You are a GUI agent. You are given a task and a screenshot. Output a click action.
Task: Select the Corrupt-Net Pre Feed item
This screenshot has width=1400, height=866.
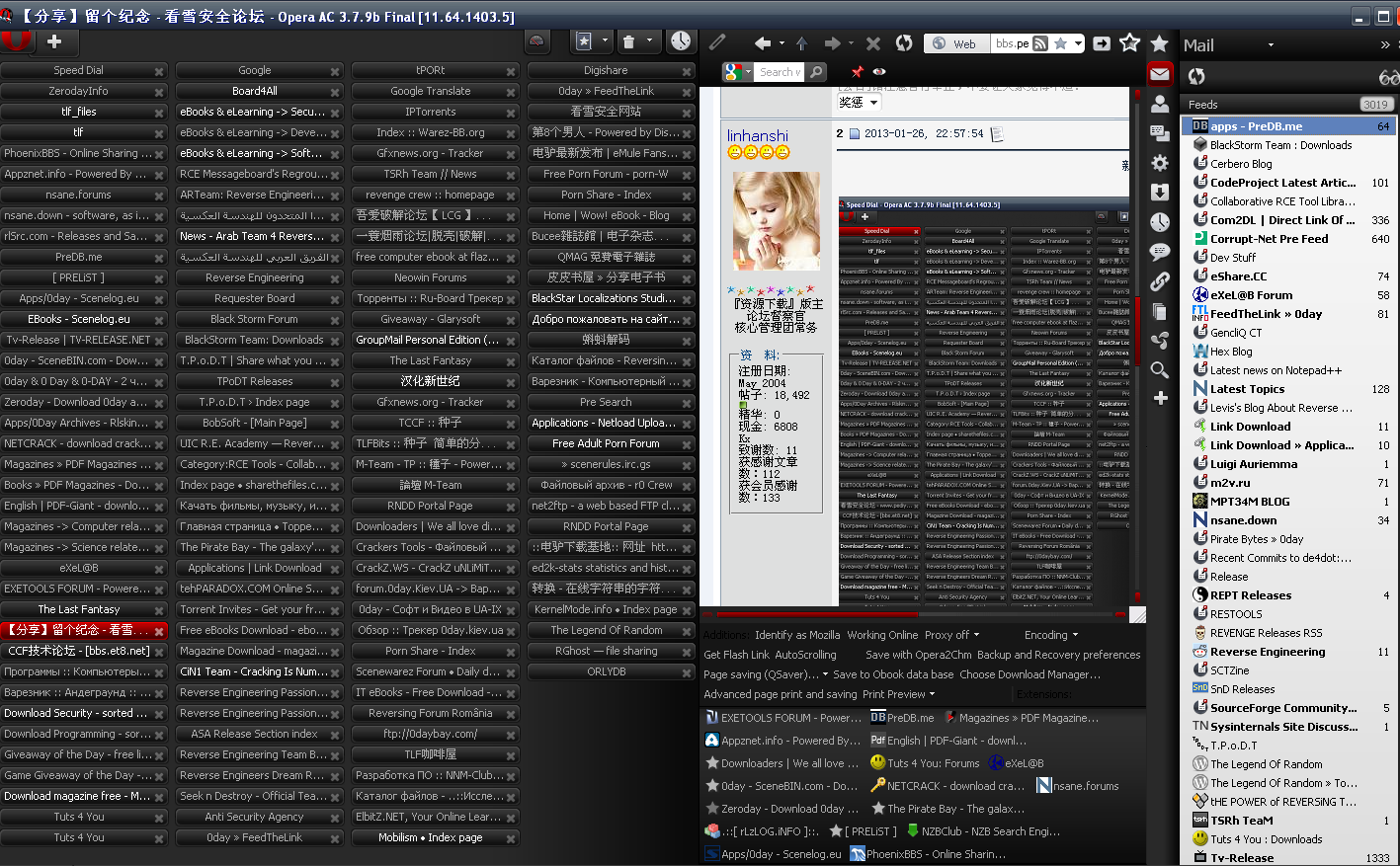[1290, 239]
